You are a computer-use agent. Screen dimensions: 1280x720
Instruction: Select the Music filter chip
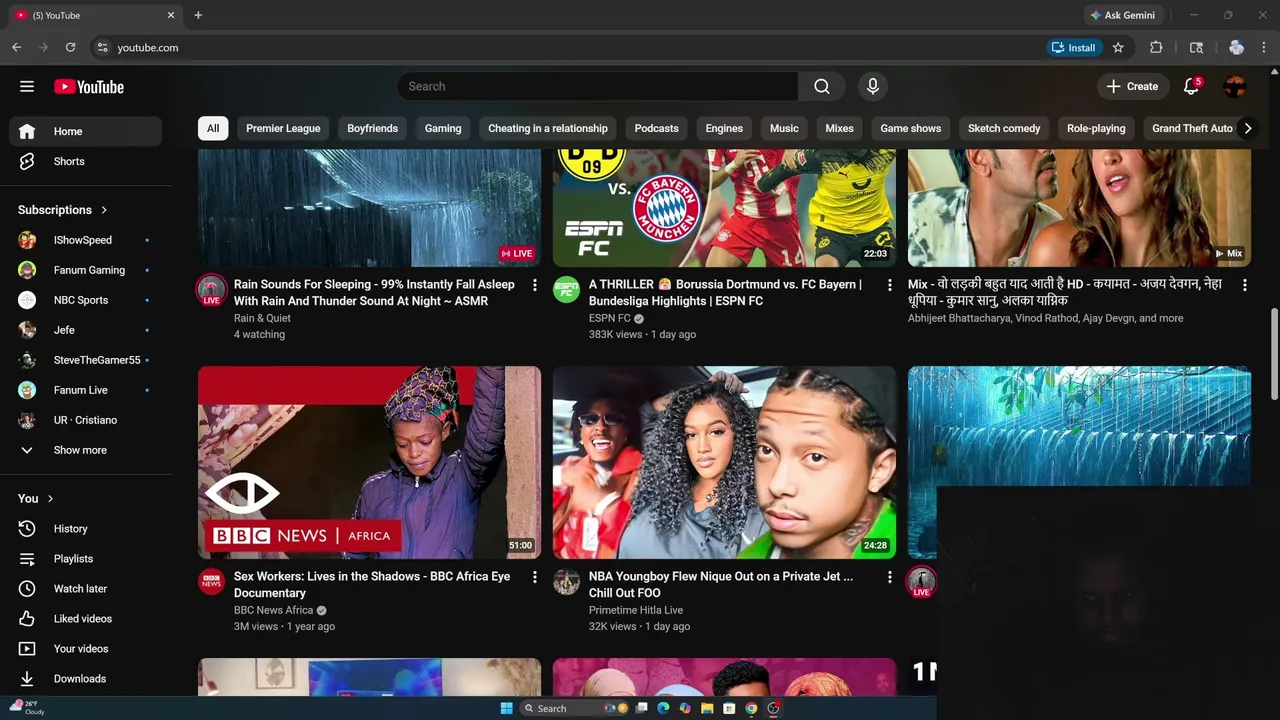point(784,128)
